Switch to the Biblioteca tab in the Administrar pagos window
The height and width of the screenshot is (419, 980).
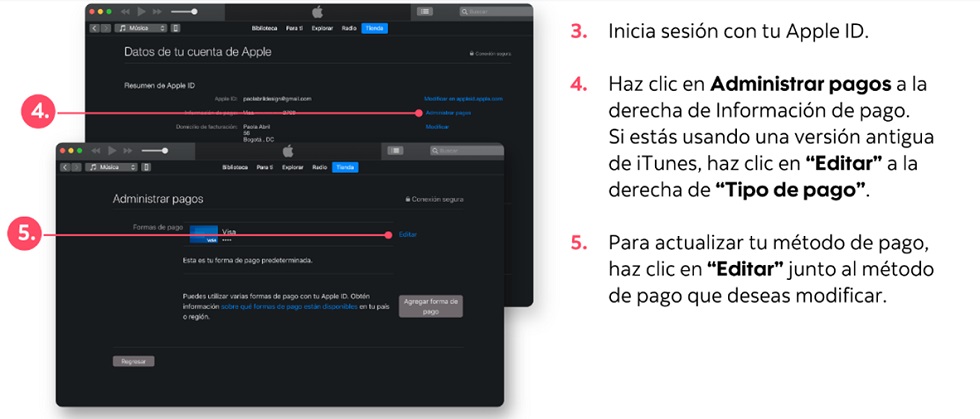pyautogui.click(x=235, y=168)
